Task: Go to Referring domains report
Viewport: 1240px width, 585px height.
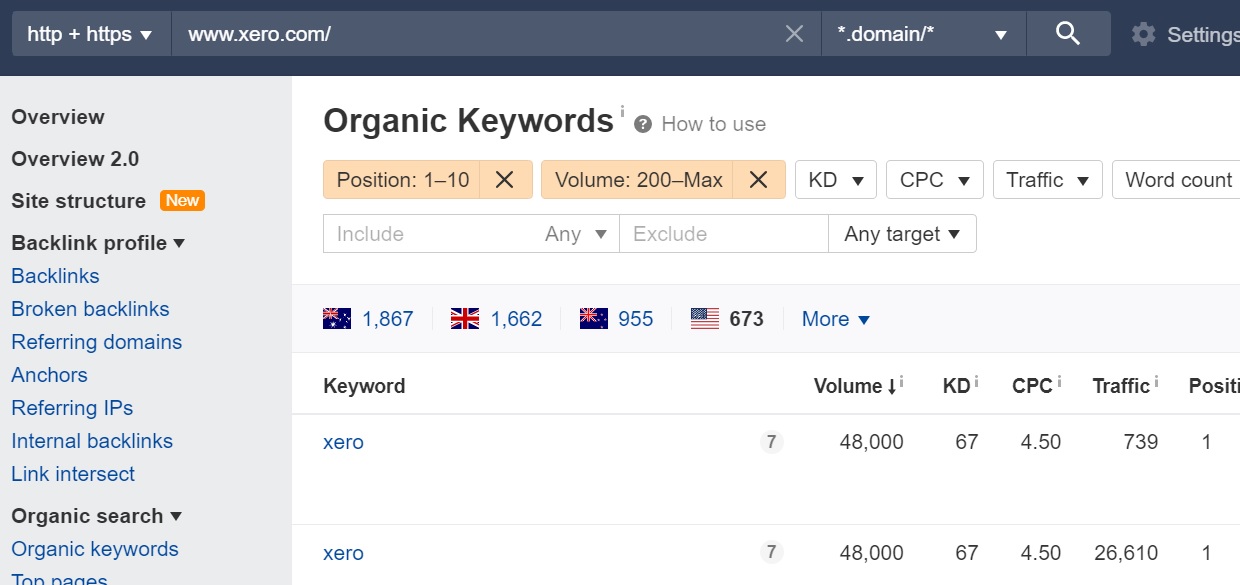Action: pos(96,342)
